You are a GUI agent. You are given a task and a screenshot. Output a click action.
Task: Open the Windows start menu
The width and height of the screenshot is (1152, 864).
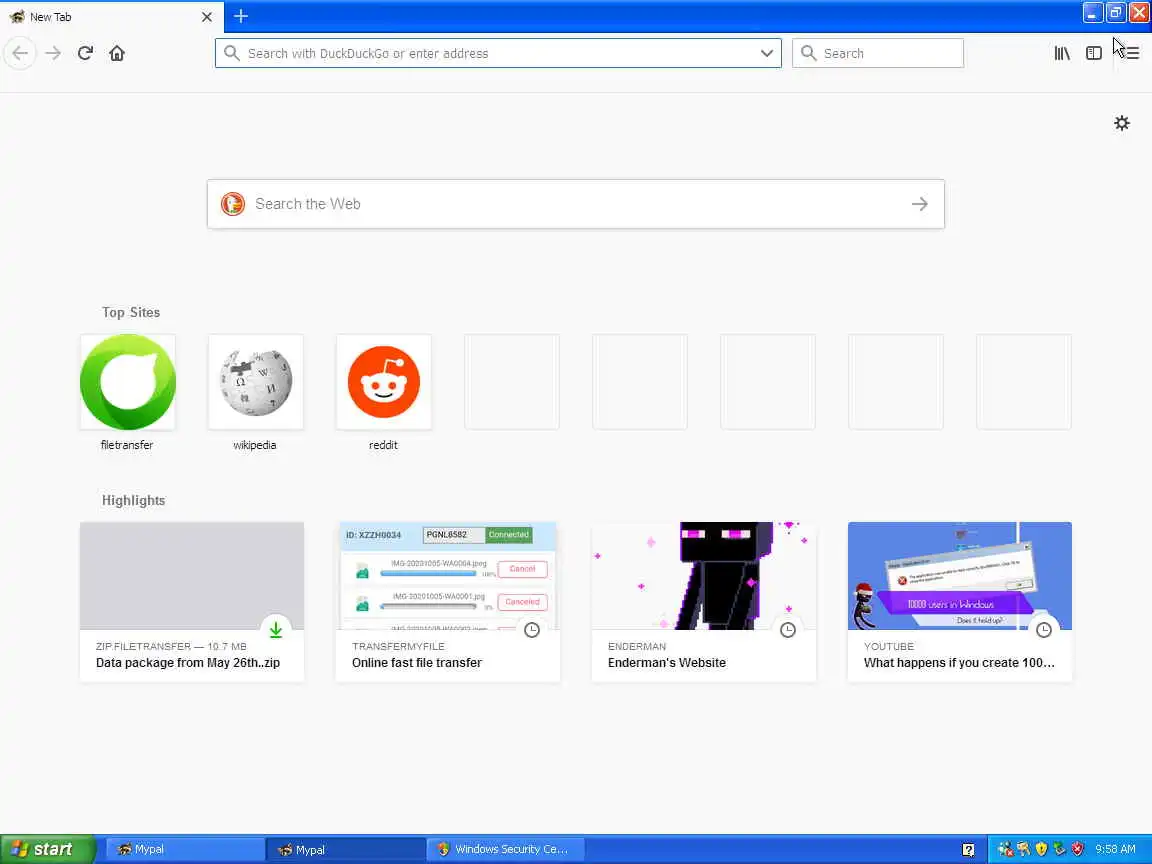click(x=47, y=849)
